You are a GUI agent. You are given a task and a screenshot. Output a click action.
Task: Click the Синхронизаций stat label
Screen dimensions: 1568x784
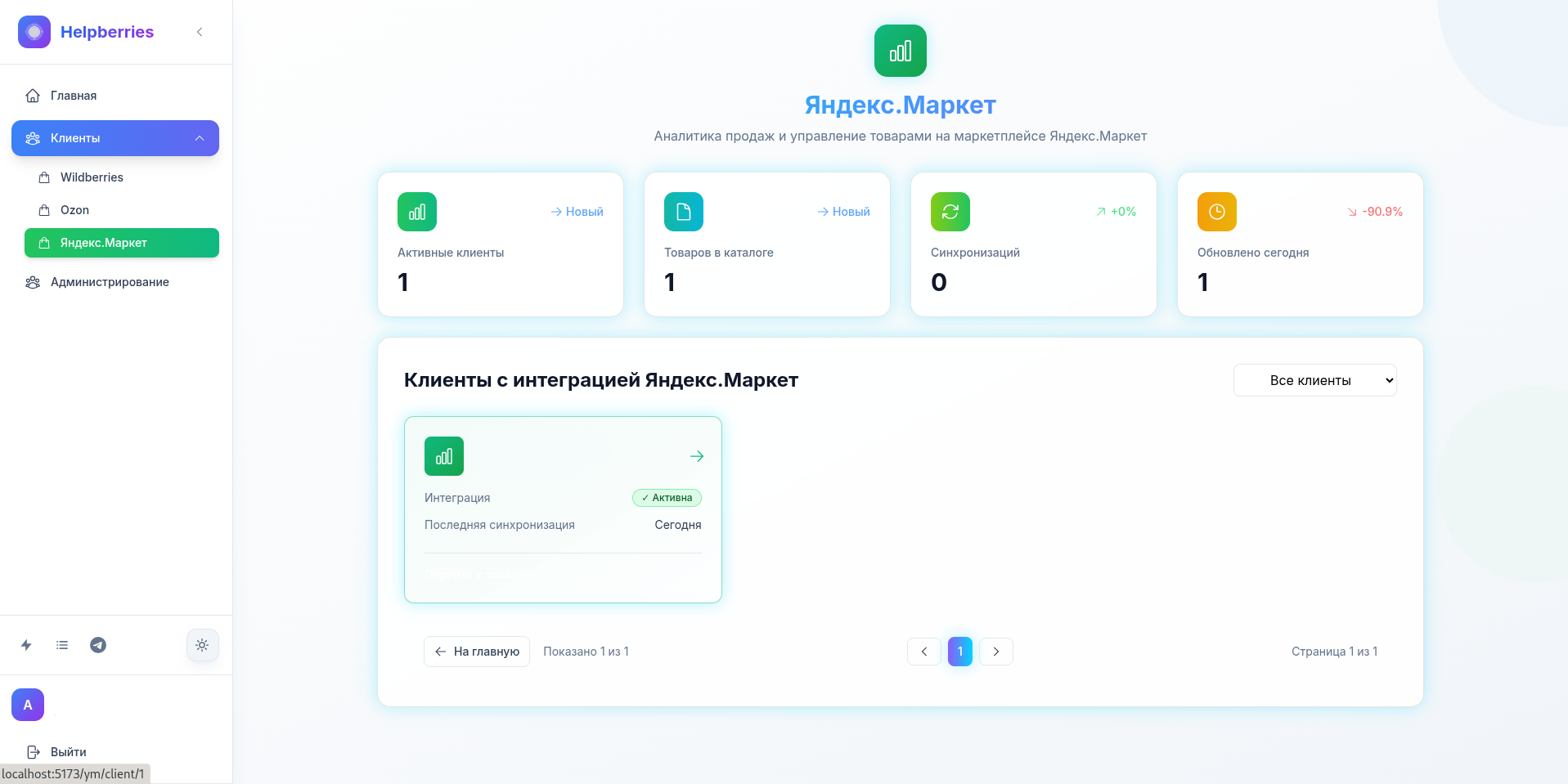975,253
